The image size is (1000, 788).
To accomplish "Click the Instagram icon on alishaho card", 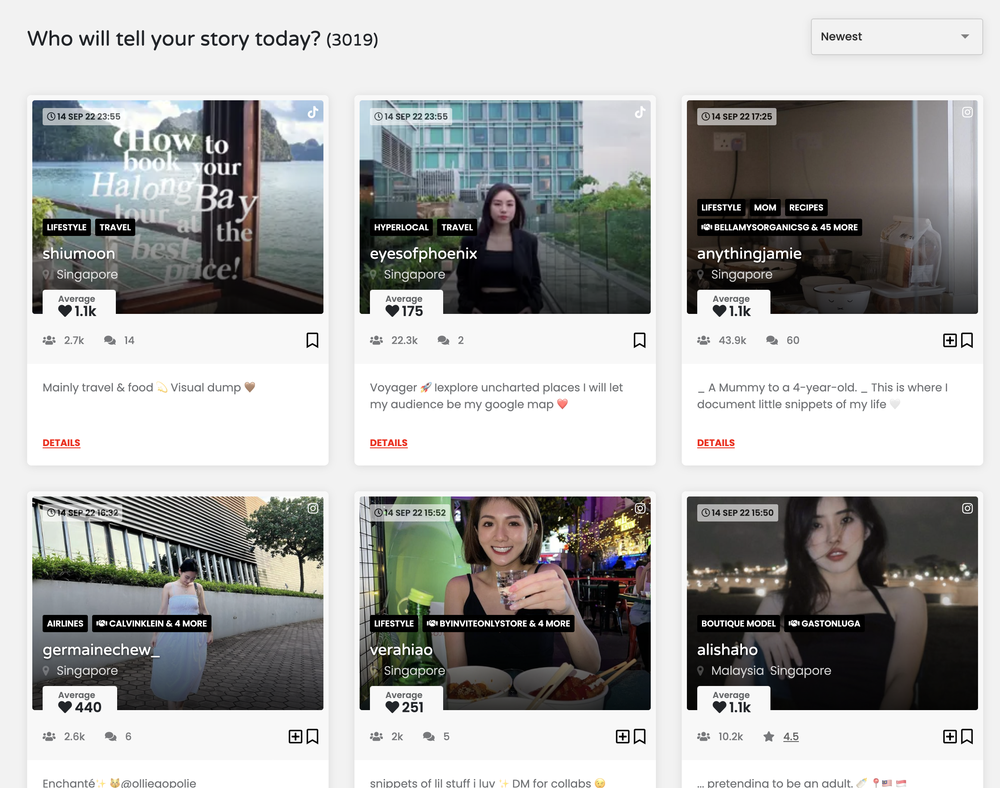I will coord(967,508).
